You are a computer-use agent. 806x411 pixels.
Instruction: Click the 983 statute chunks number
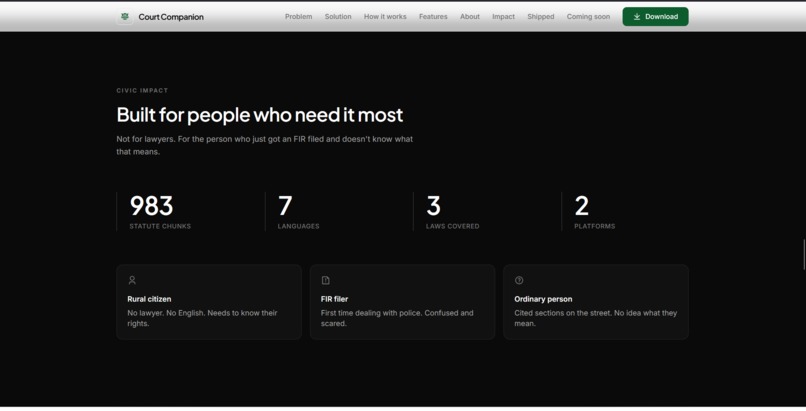pos(151,206)
